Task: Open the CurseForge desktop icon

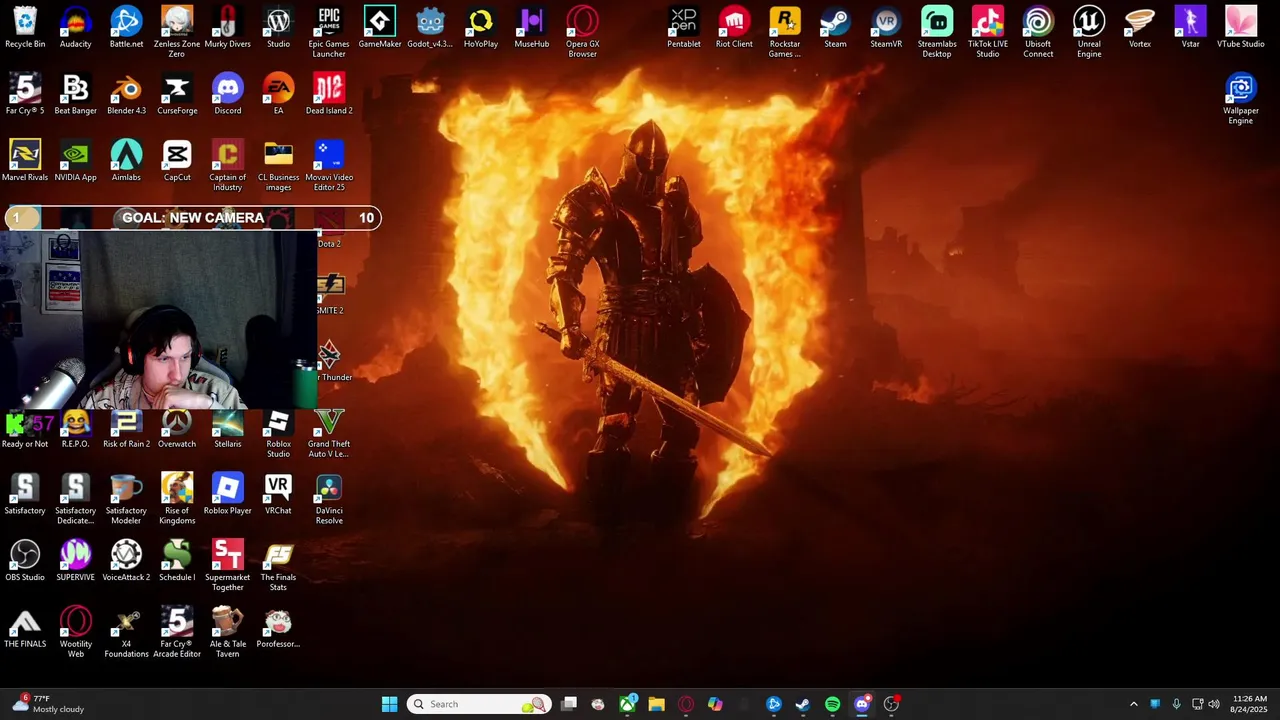Action: (x=177, y=95)
